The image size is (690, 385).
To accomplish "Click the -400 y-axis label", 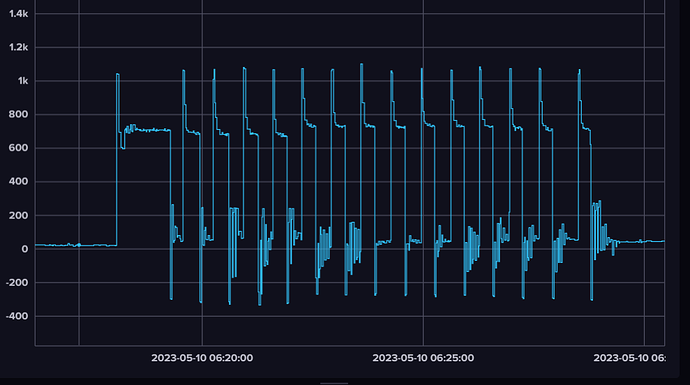I will [x=17, y=316].
